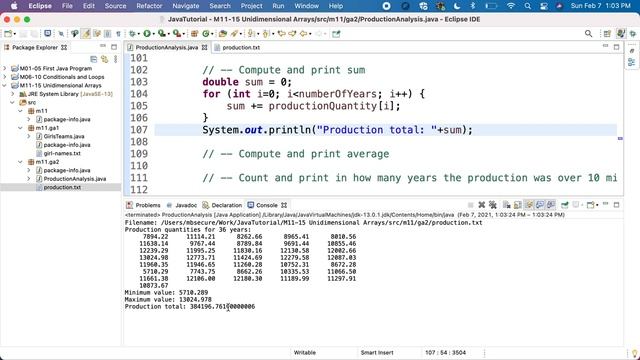Collapse the src folder node
The height and width of the screenshot is (360, 640).
(13, 102)
